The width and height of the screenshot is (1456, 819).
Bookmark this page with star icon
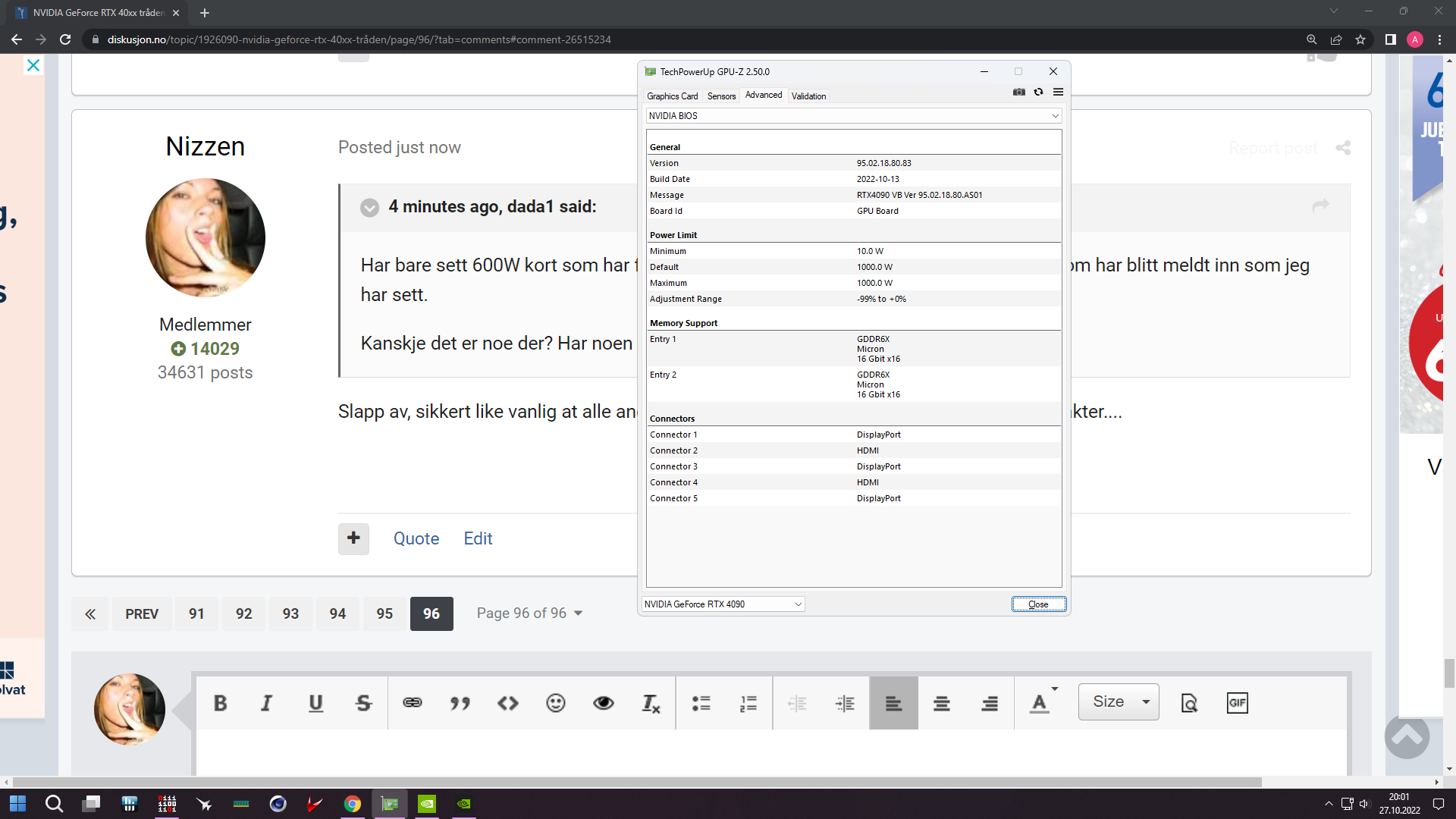(1360, 39)
